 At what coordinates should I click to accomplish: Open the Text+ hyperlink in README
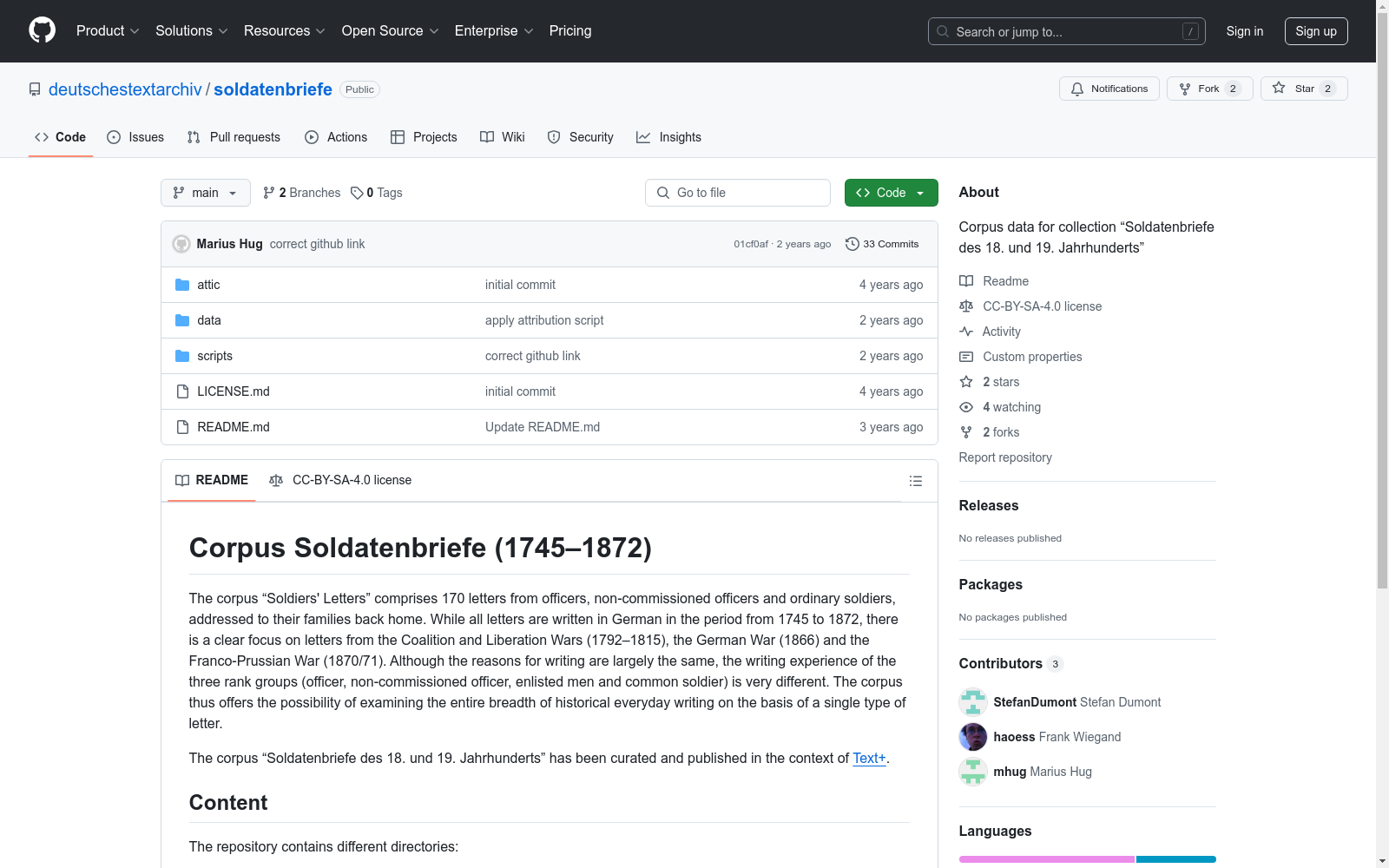869,758
